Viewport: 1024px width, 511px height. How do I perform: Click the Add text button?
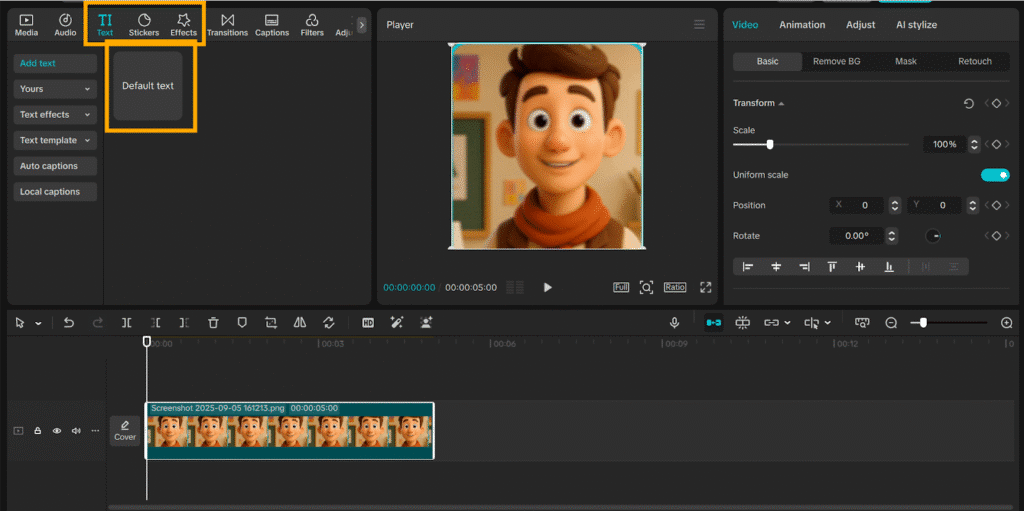55,63
